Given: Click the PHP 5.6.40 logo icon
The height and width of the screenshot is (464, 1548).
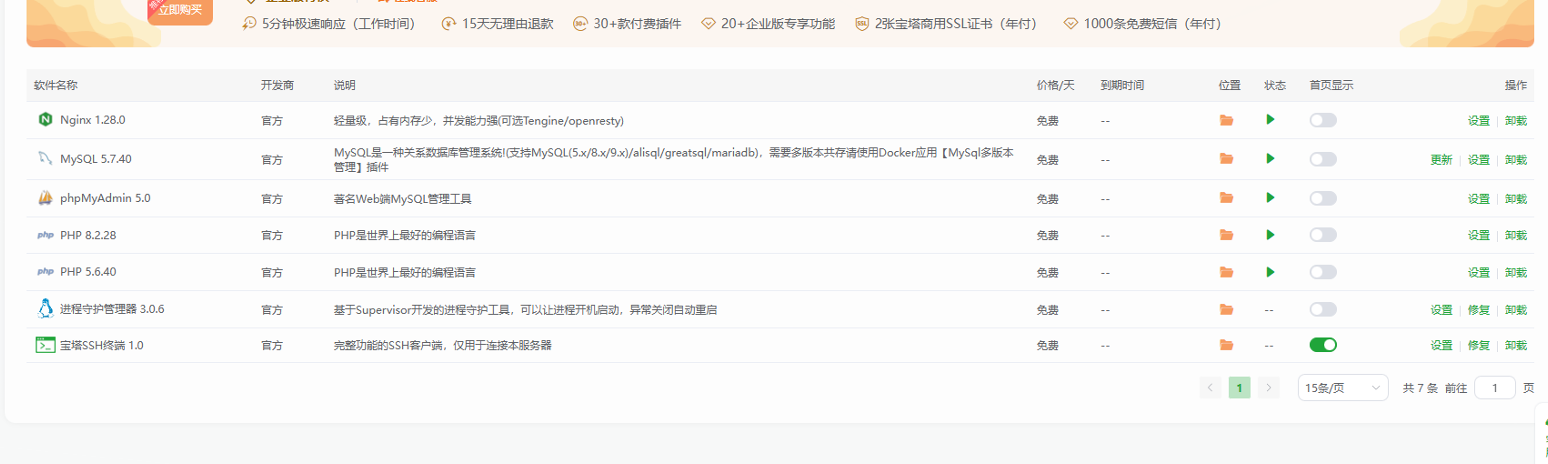Looking at the screenshot, I should click(45, 272).
